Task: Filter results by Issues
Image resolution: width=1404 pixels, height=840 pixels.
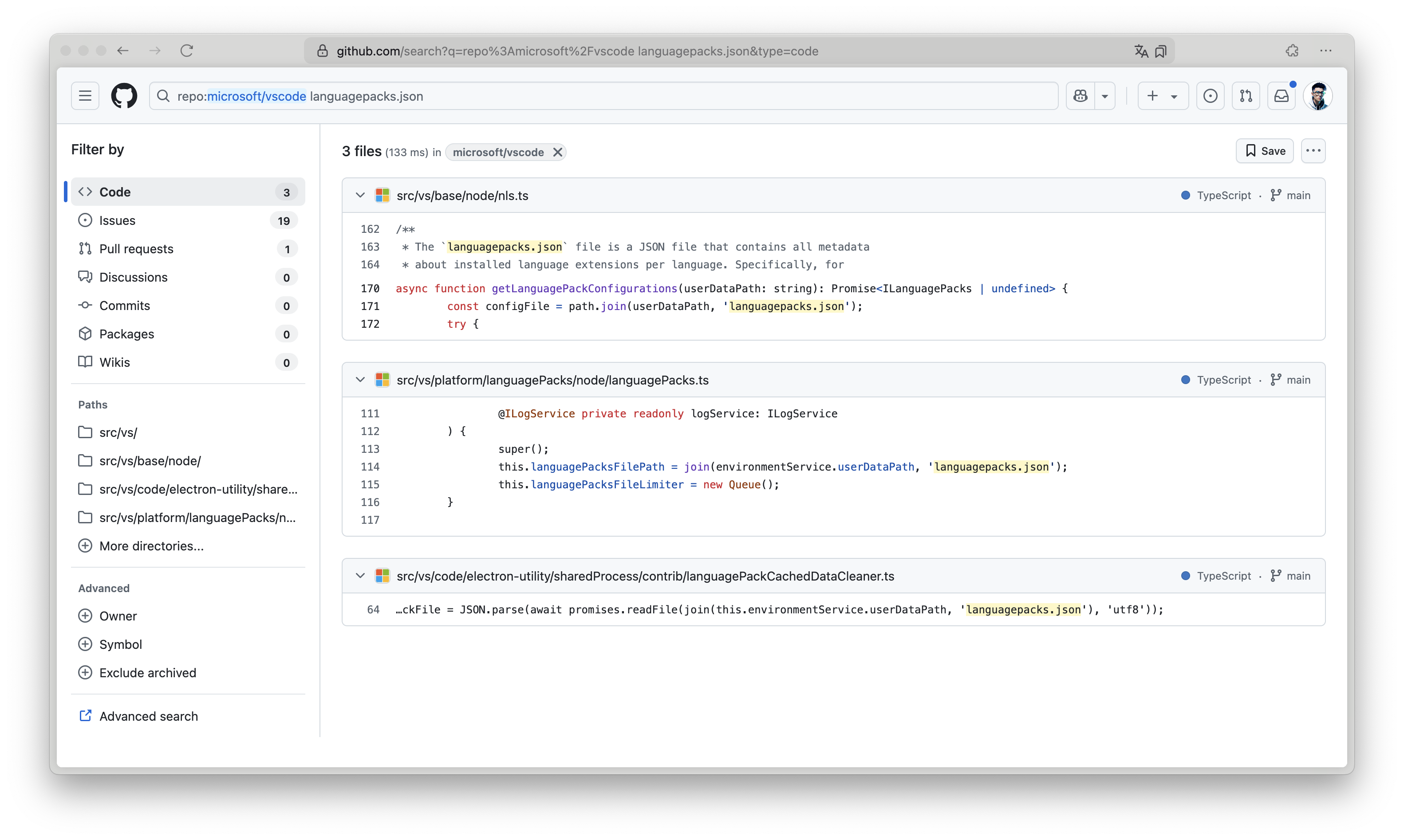Action: coord(117,220)
